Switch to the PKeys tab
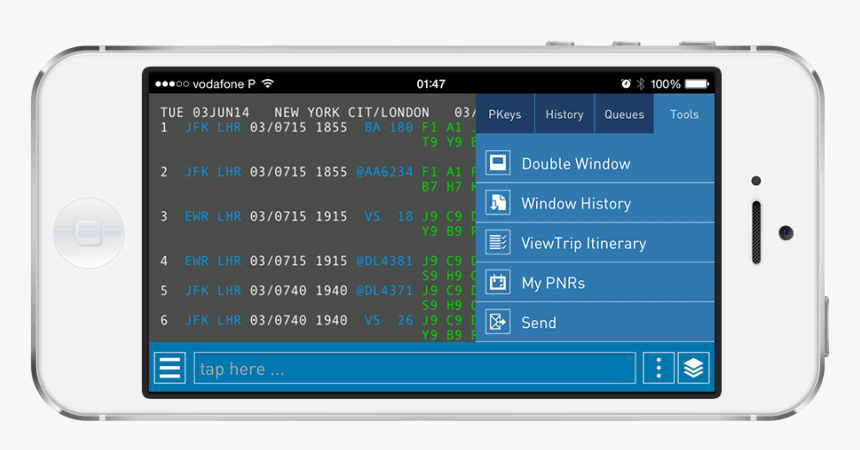This screenshot has height=450, width=860. [505, 114]
